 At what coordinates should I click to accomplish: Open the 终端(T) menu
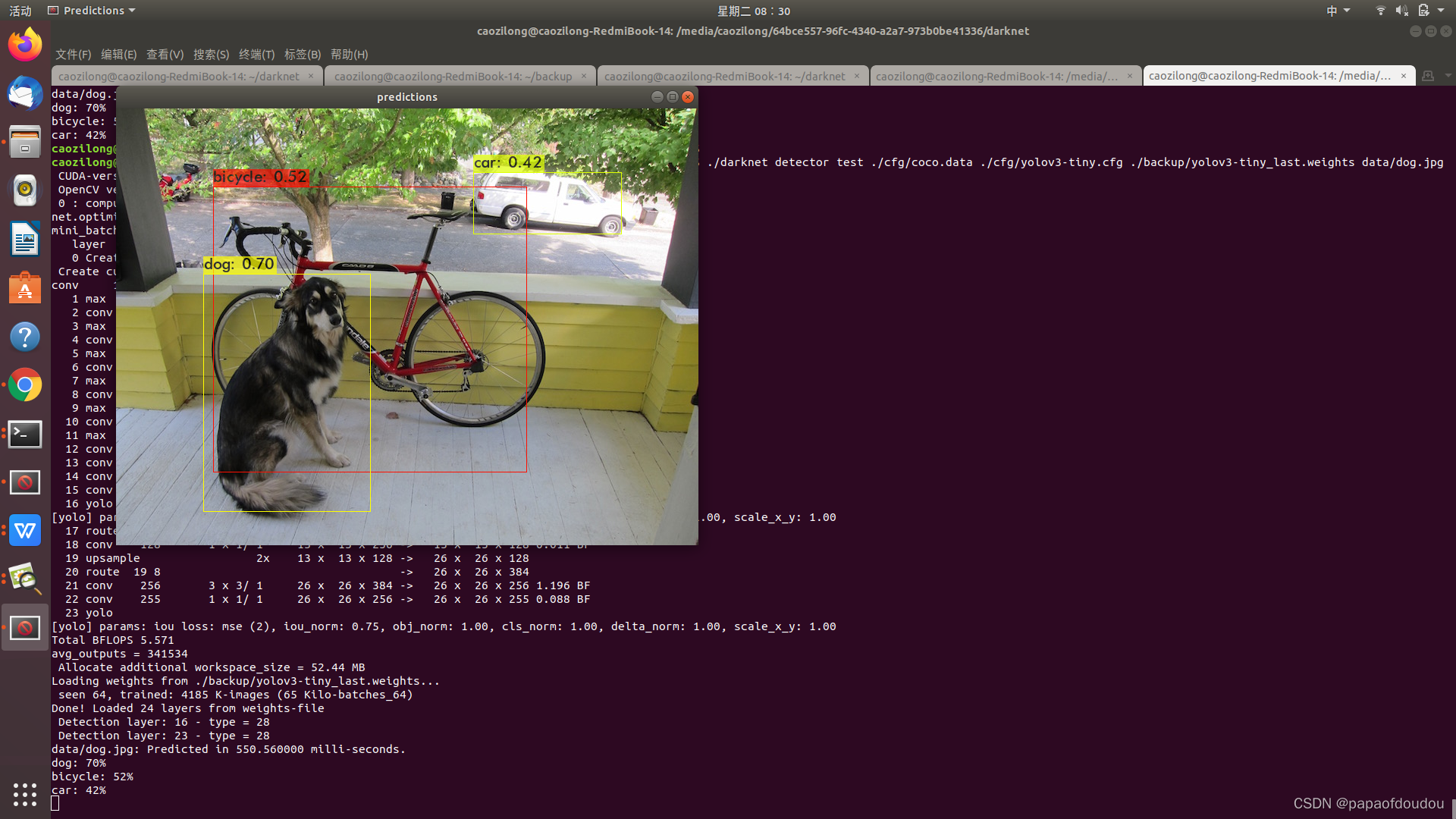click(x=256, y=55)
